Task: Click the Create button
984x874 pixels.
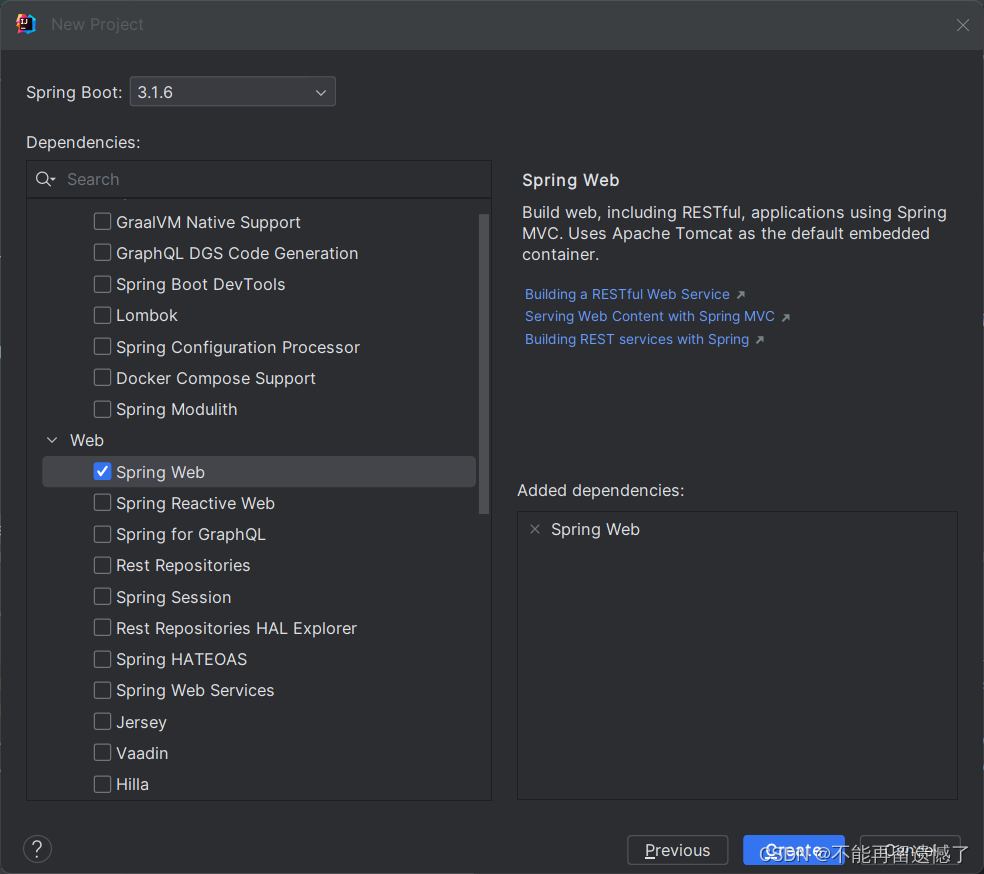Action: click(793, 850)
